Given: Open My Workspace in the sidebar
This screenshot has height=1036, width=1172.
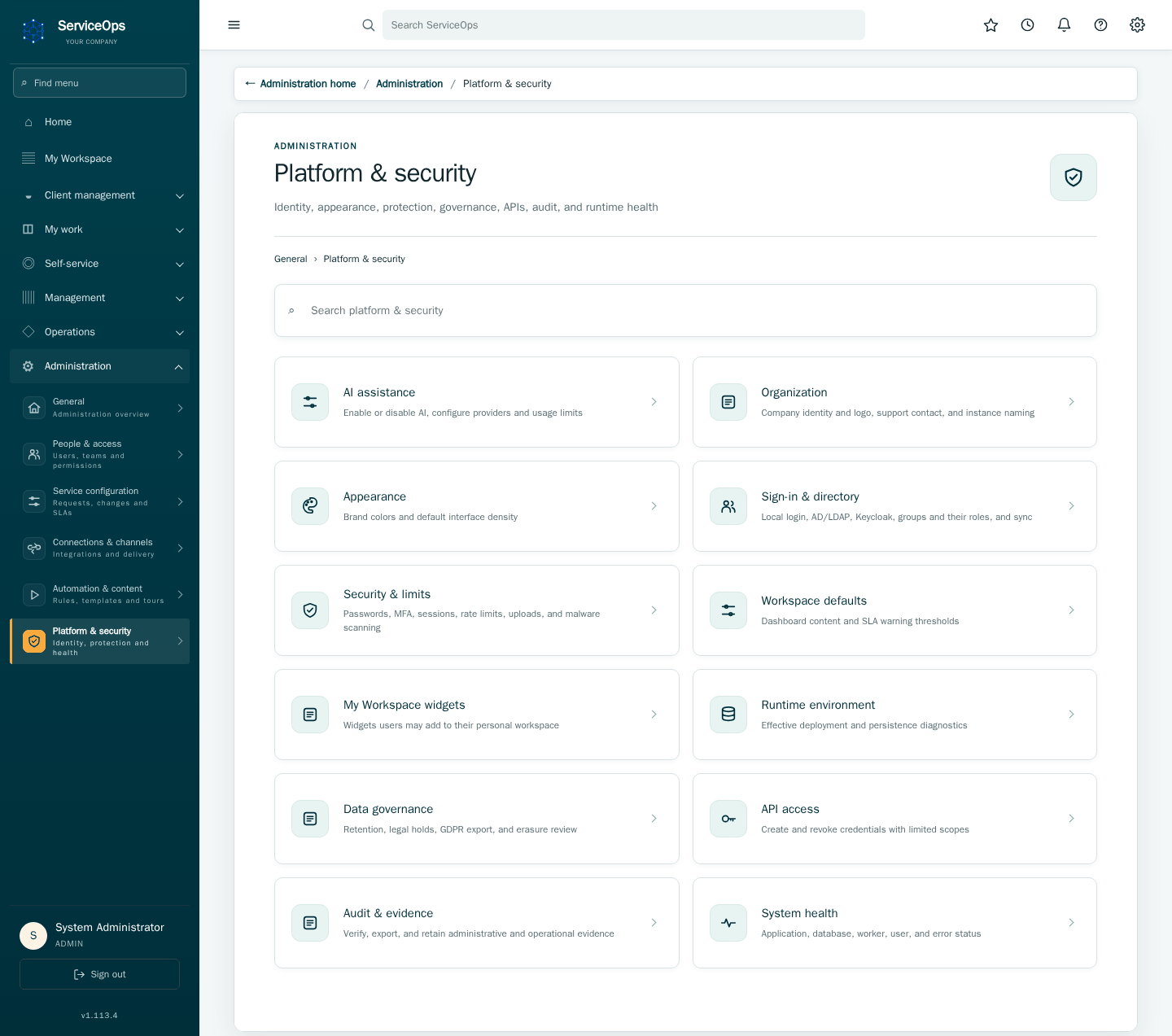Looking at the screenshot, I should coord(99,159).
